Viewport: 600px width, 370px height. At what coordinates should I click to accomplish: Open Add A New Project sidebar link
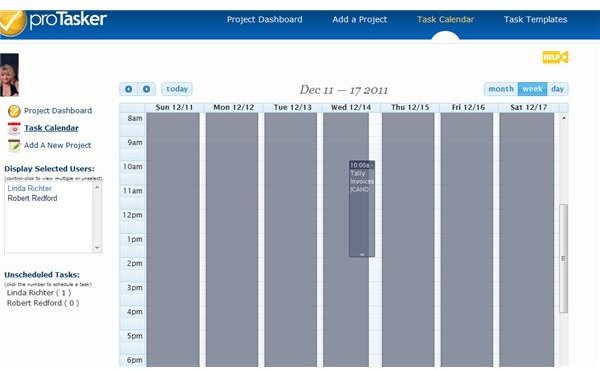click(57, 145)
